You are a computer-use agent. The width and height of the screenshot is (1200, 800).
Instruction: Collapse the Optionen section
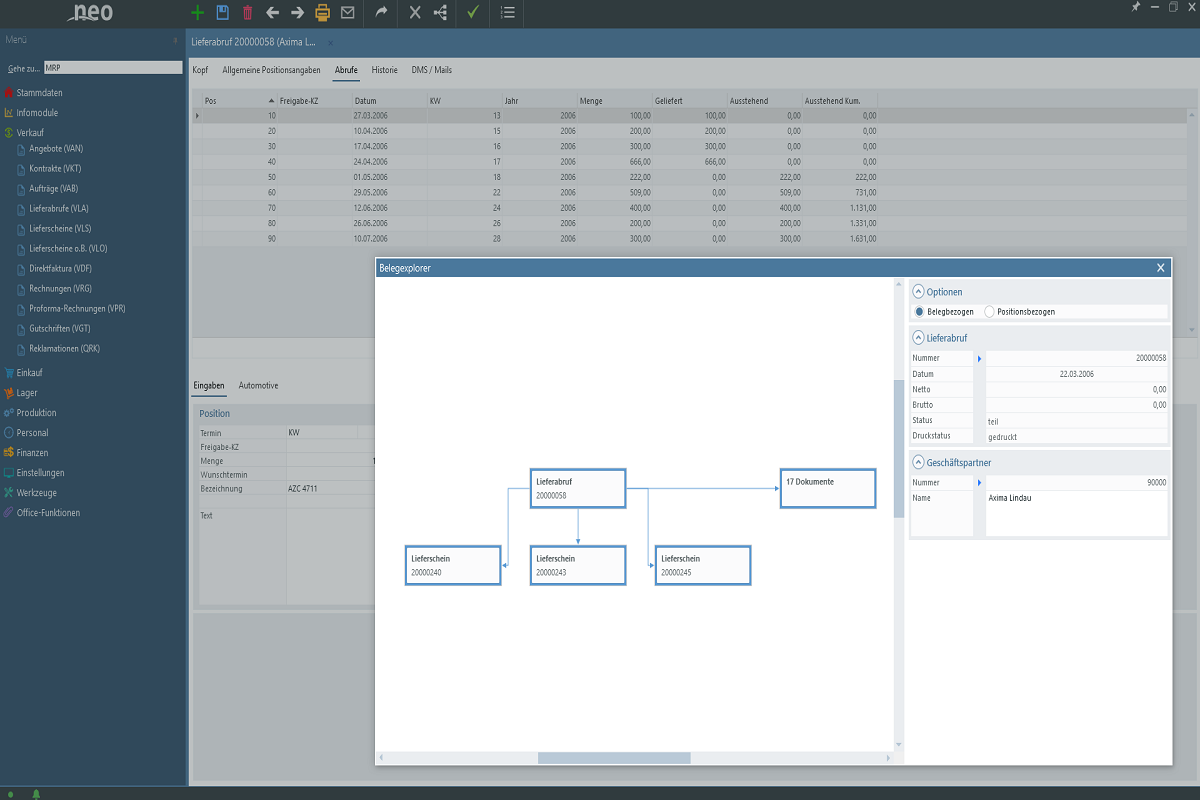[918, 292]
